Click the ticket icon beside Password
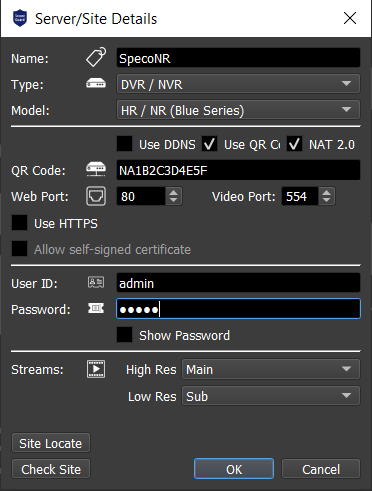This screenshot has height=491, width=372. tap(96, 308)
